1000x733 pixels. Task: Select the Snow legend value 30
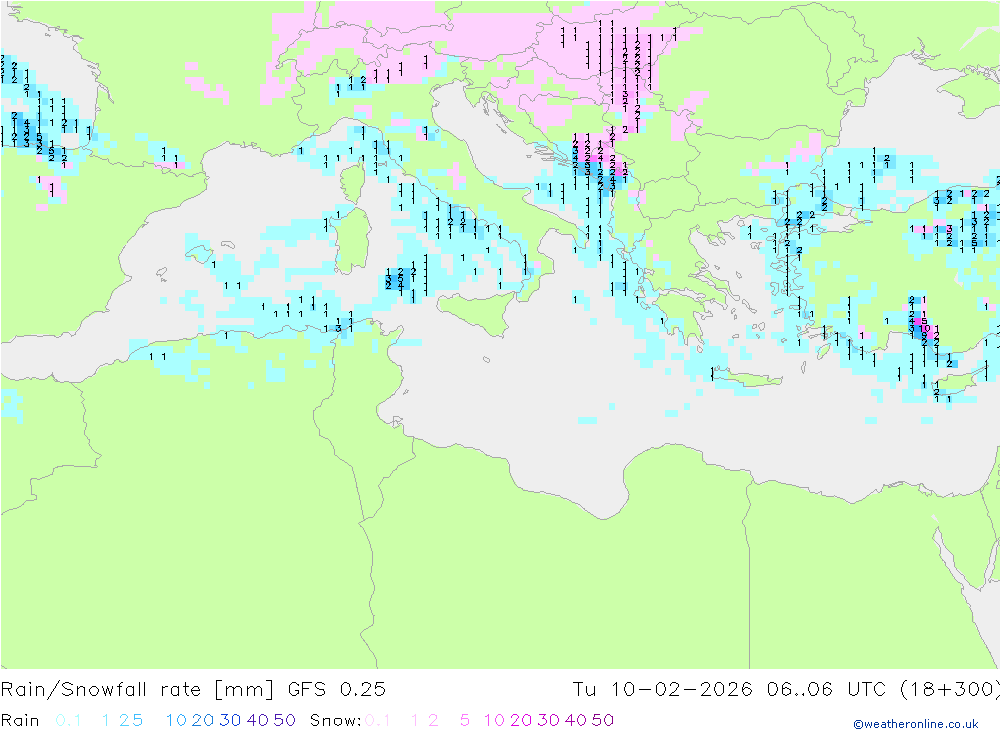(548, 720)
